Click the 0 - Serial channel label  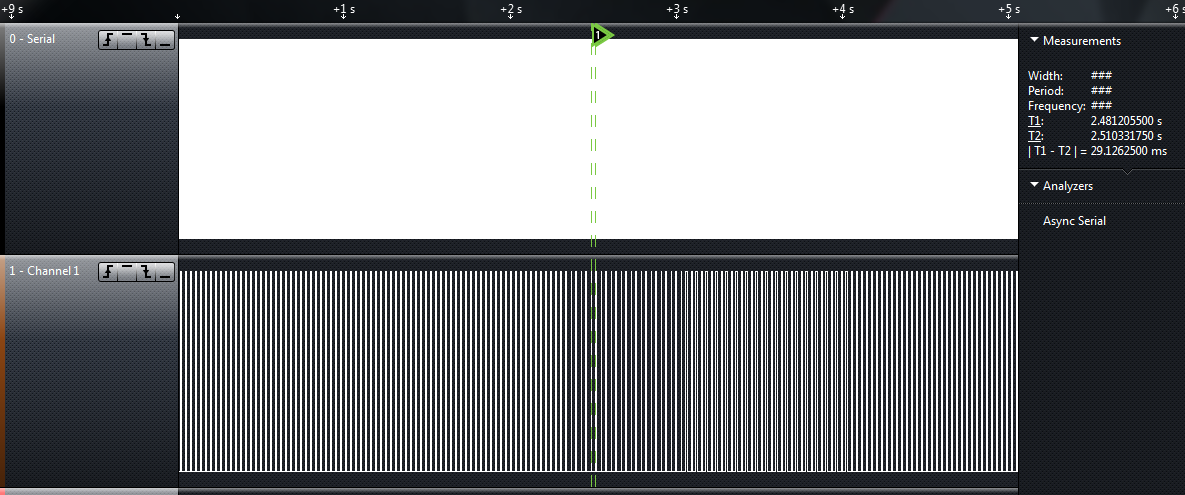(32, 39)
